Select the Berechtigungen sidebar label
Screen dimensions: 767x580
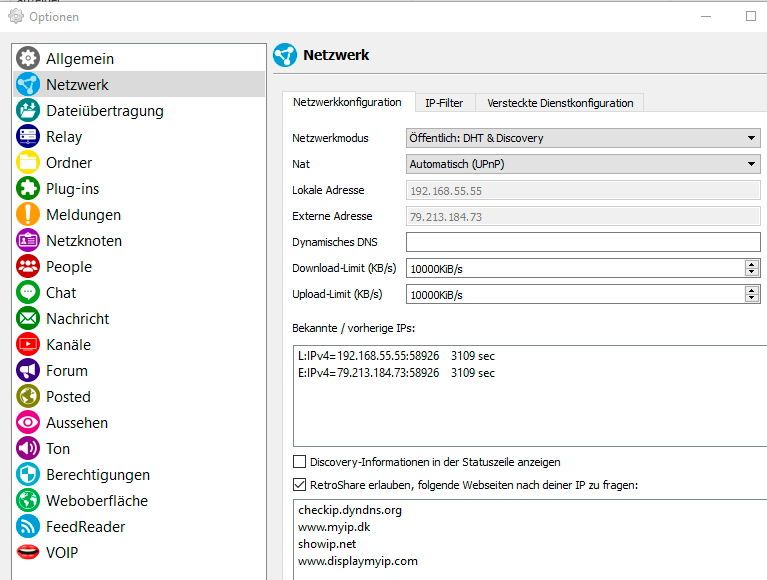(98, 474)
